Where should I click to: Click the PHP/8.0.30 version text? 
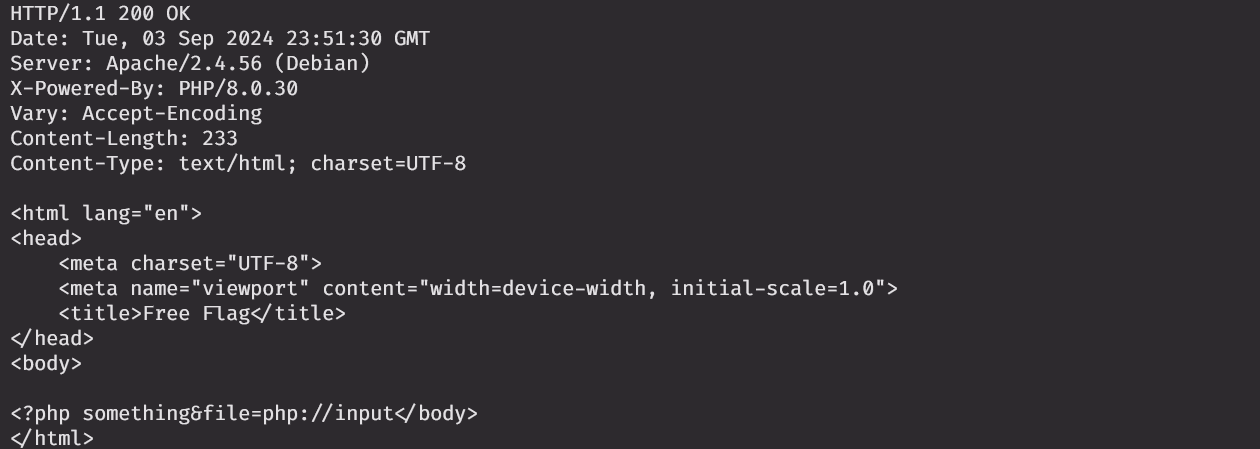[x=238, y=89]
